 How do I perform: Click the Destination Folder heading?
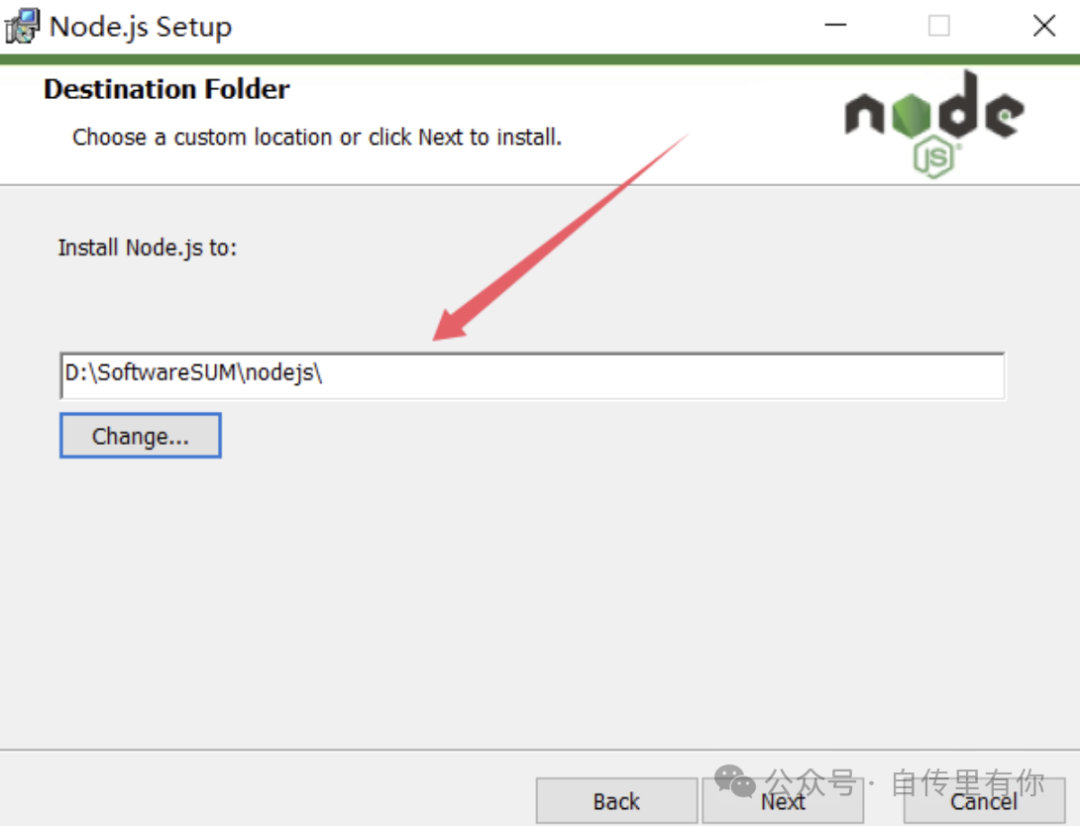pos(167,89)
